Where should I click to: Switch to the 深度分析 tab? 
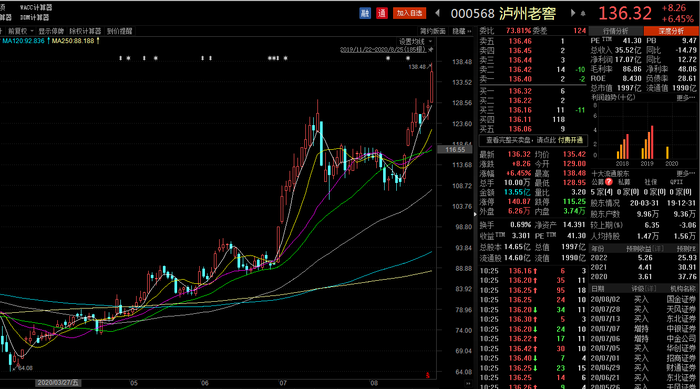(671, 31)
